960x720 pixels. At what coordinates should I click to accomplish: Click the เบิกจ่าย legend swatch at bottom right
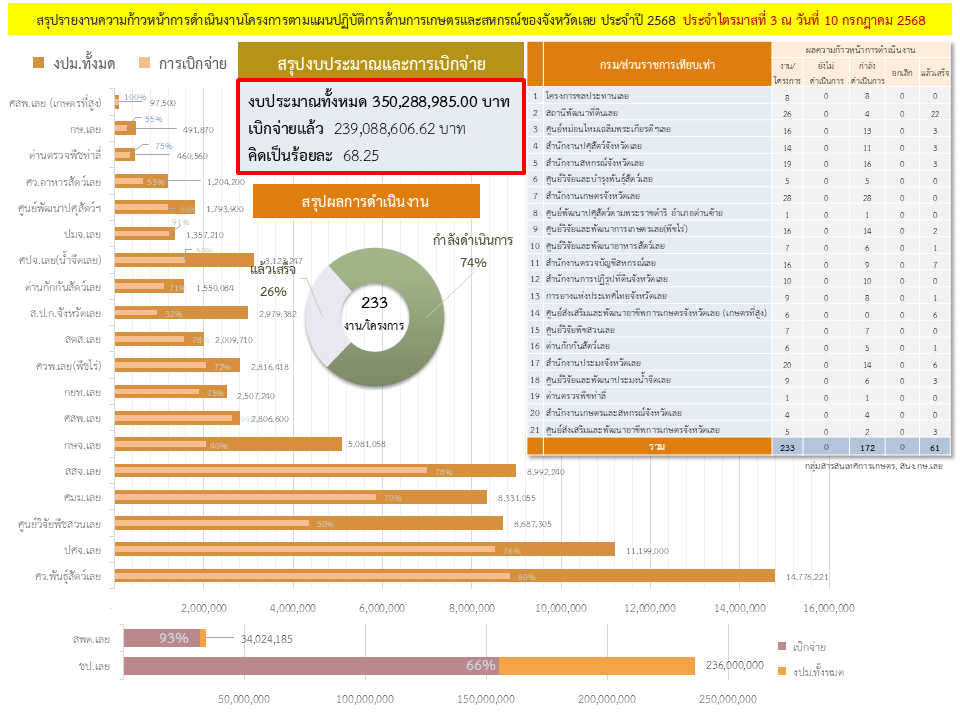pyautogui.click(x=782, y=647)
